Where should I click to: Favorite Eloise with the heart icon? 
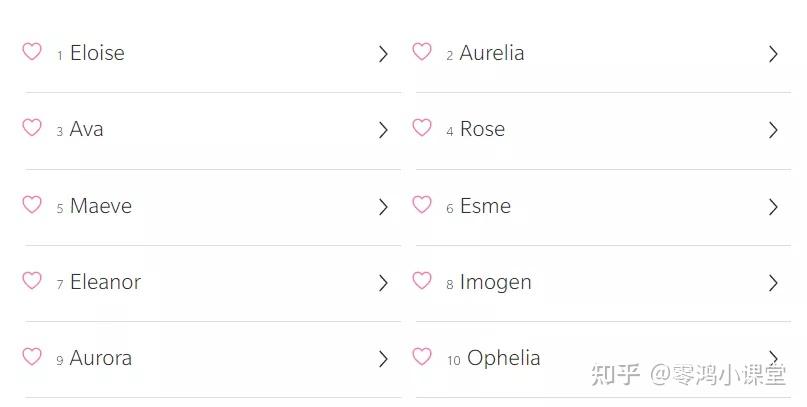pos(32,52)
